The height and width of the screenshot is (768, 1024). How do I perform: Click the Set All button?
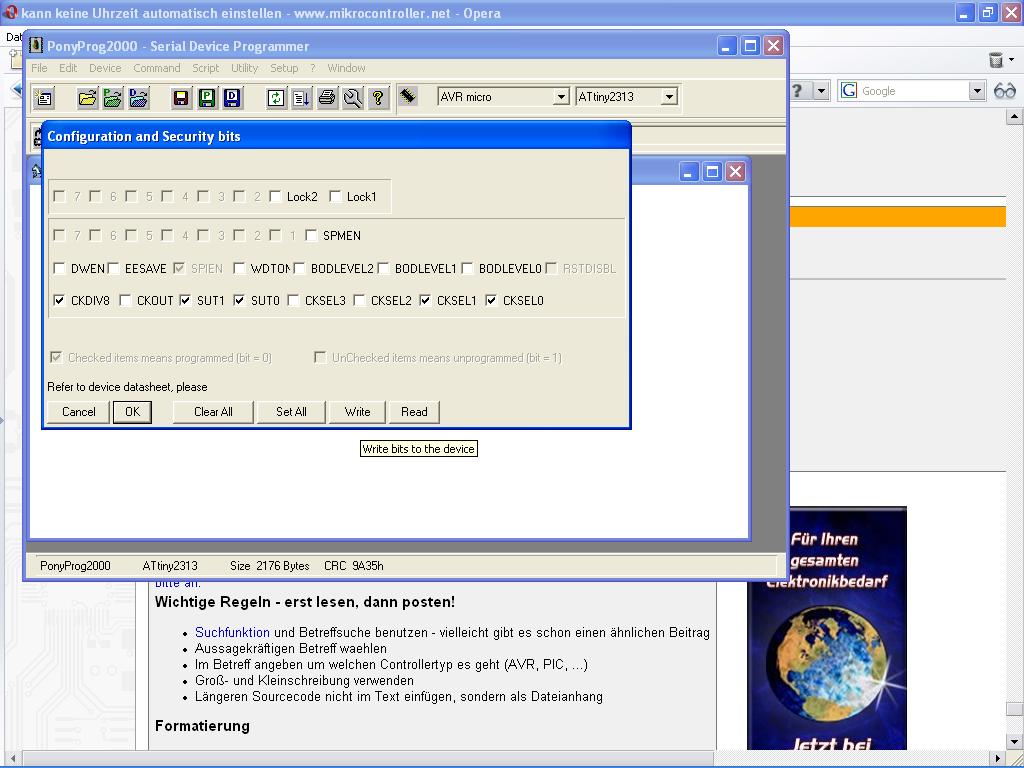click(x=291, y=412)
